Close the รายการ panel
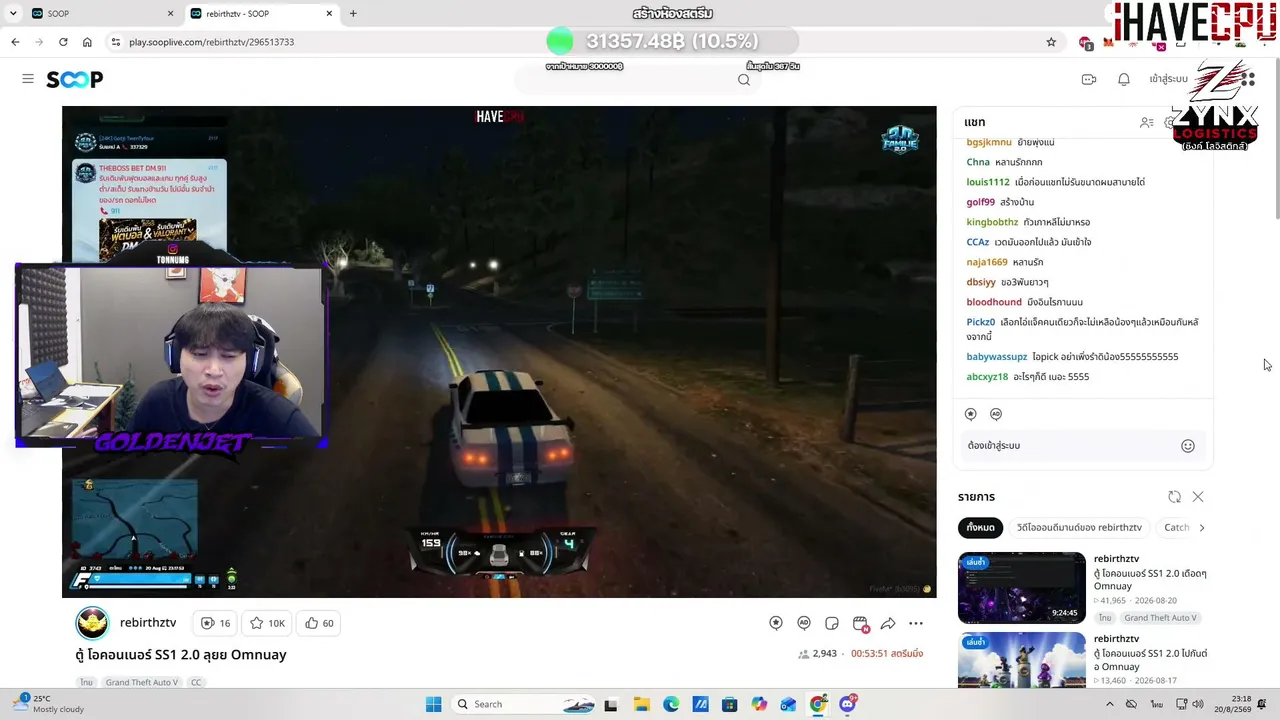The width and height of the screenshot is (1280, 720). tap(1198, 497)
